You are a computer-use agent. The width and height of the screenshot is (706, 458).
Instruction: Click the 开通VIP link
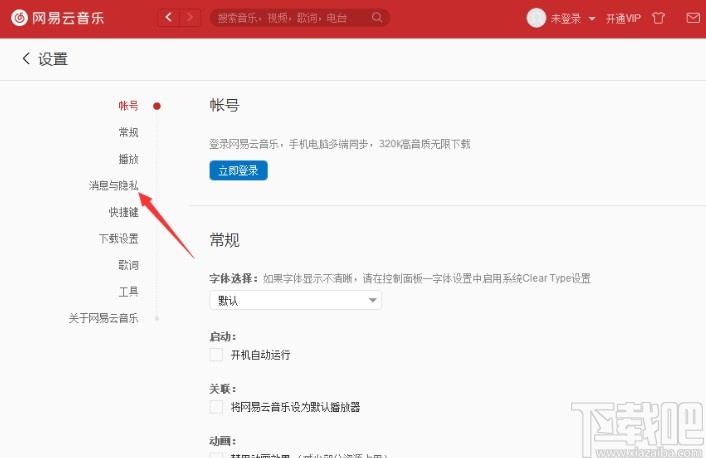point(623,18)
